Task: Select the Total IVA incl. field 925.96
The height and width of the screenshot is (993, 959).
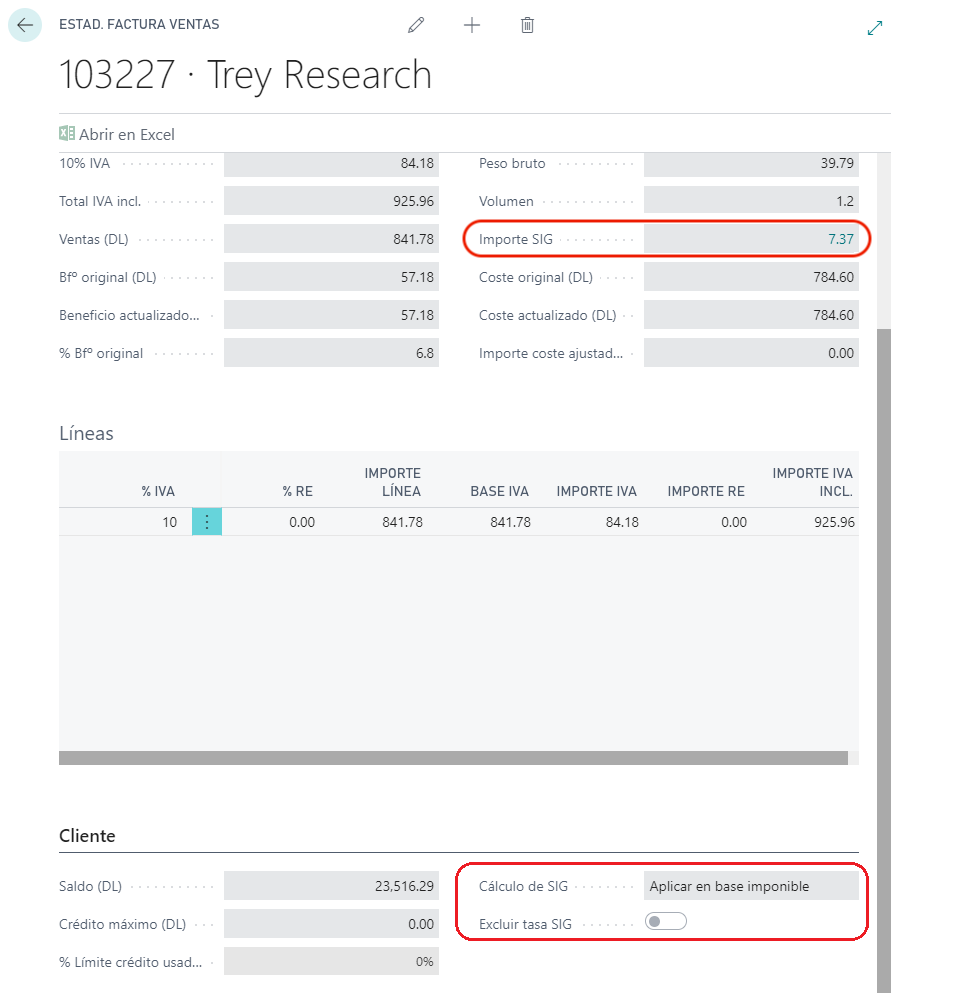Action: pos(331,201)
